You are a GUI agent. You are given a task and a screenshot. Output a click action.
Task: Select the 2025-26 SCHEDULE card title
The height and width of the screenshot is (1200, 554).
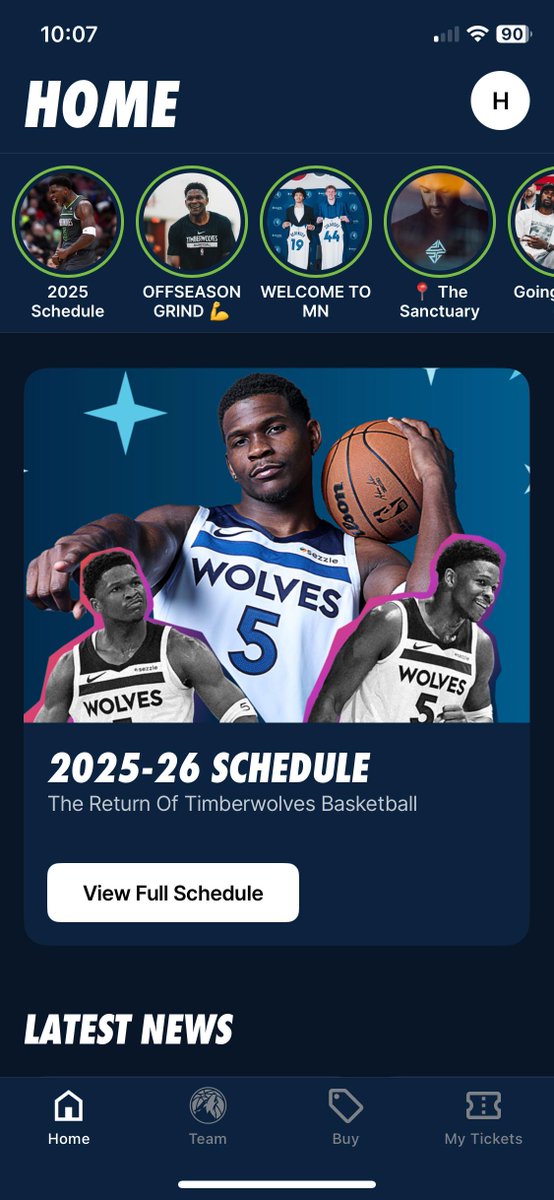click(209, 768)
